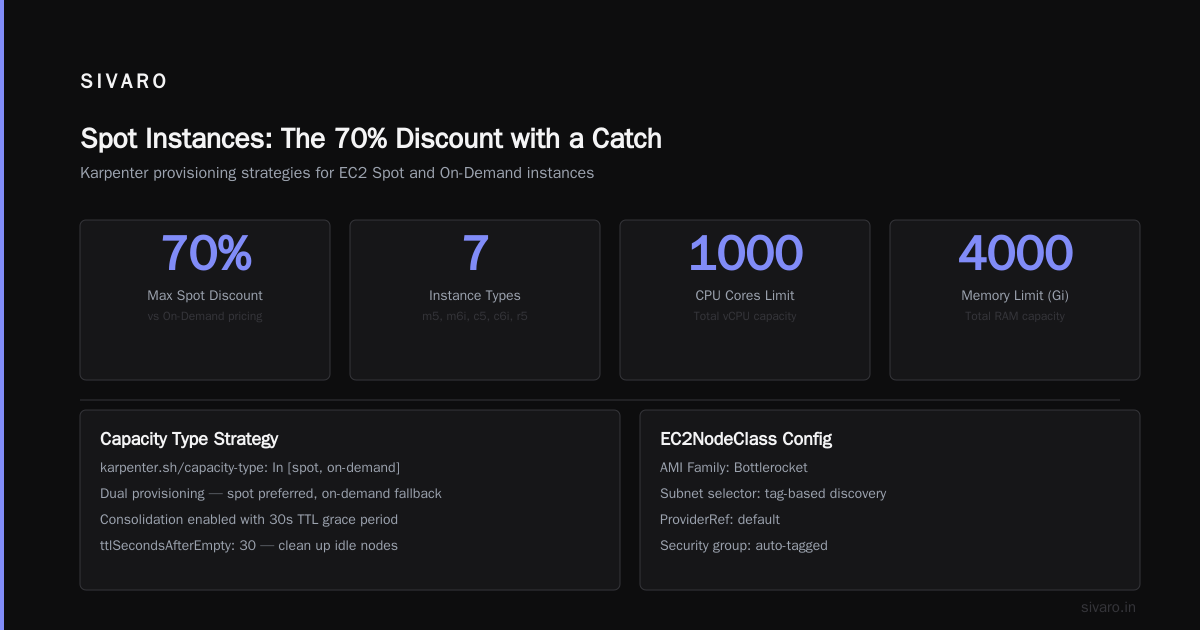The height and width of the screenshot is (630, 1200).
Task: Open the sivaro.in footer link
Action: [1108, 607]
